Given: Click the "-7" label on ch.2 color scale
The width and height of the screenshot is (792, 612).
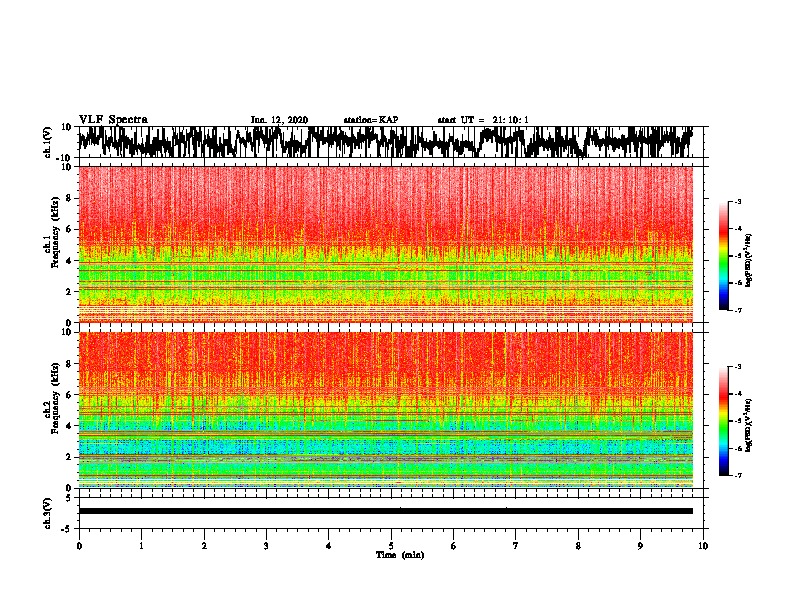Looking at the screenshot, I should pos(738,475).
